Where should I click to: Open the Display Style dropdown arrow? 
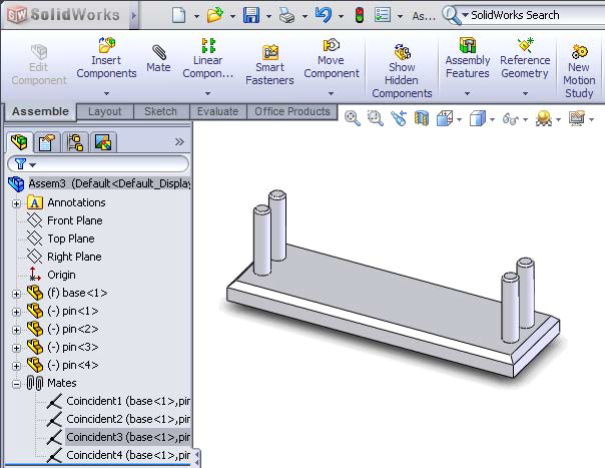tap(491, 120)
